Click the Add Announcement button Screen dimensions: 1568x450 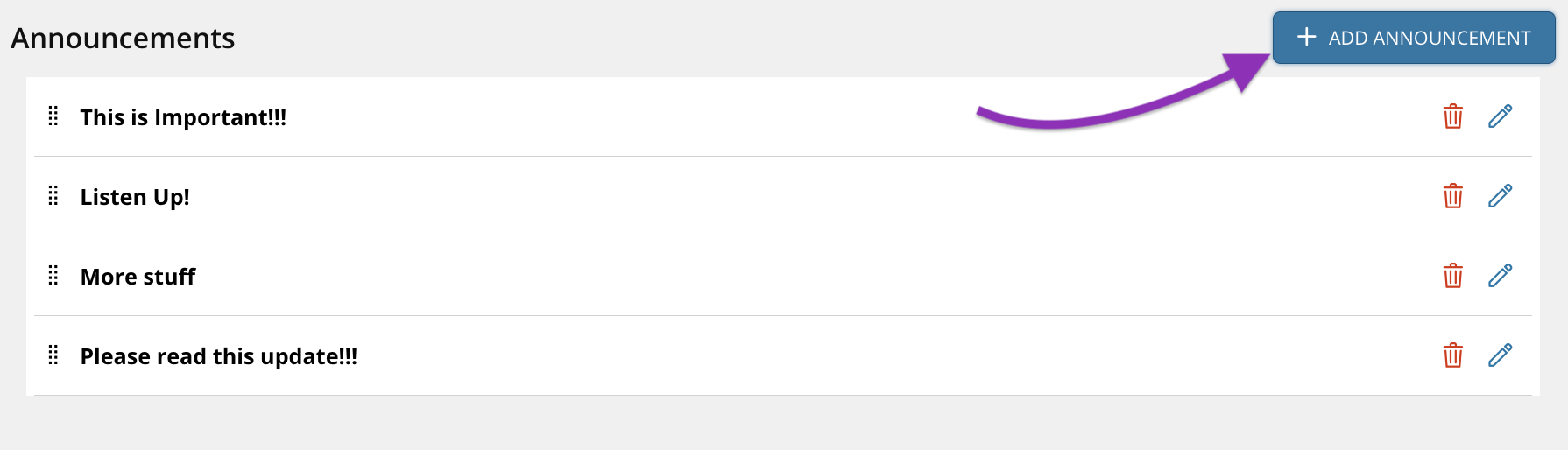(x=1414, y=38)
